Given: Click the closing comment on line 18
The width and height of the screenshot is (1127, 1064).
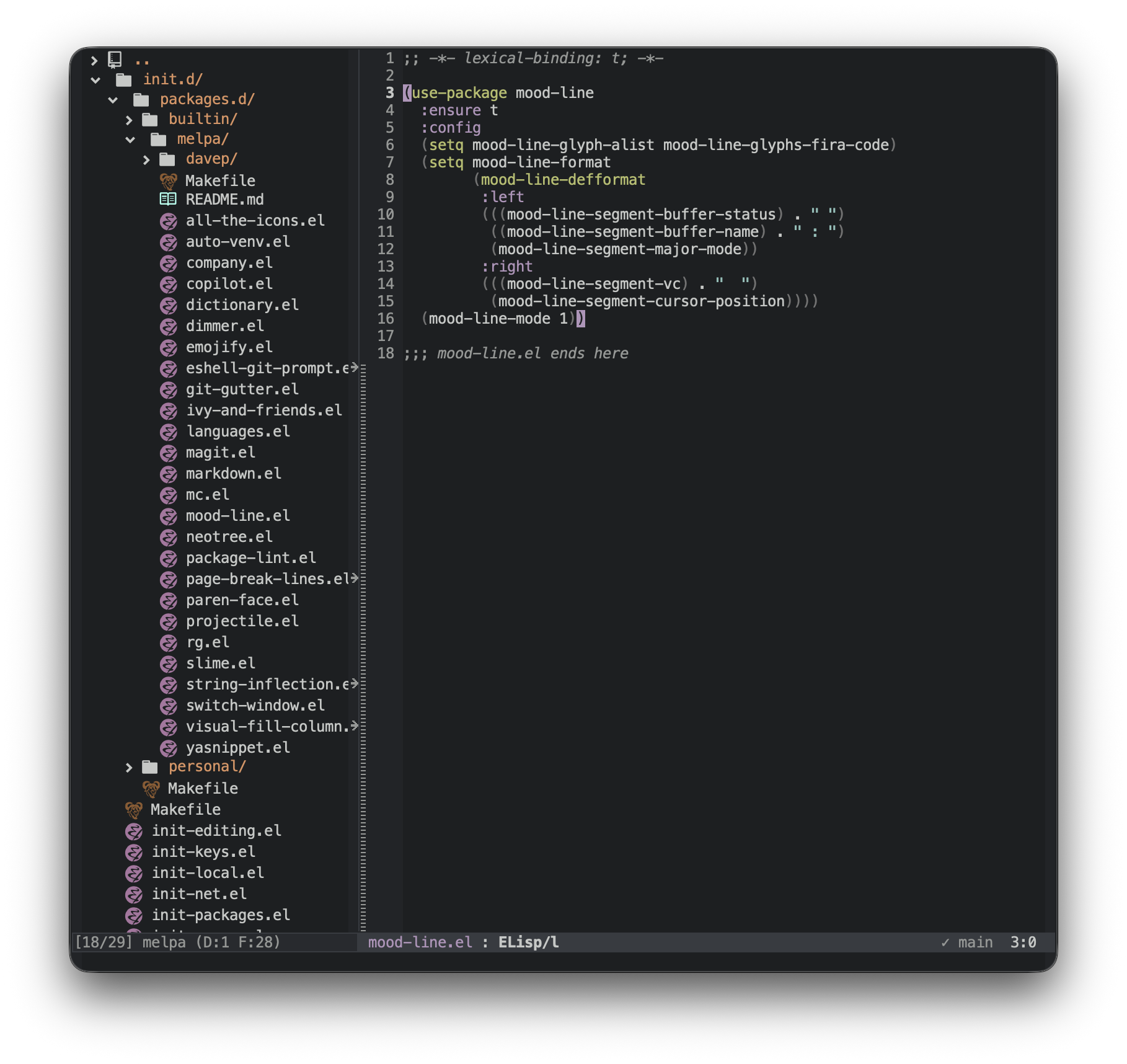Looking at the screenshot, I should [x=516, y=353].
